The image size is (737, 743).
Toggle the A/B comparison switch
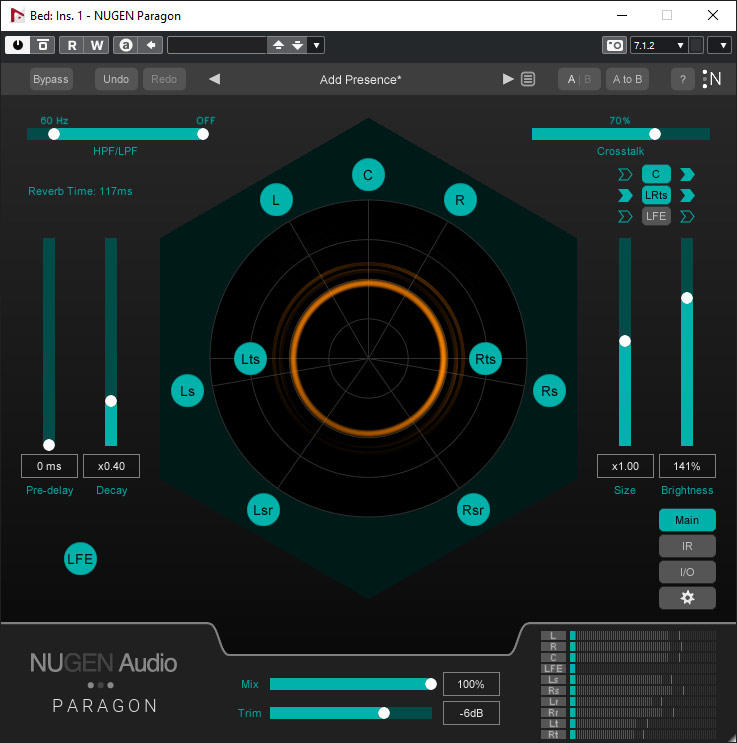point(578,79)
